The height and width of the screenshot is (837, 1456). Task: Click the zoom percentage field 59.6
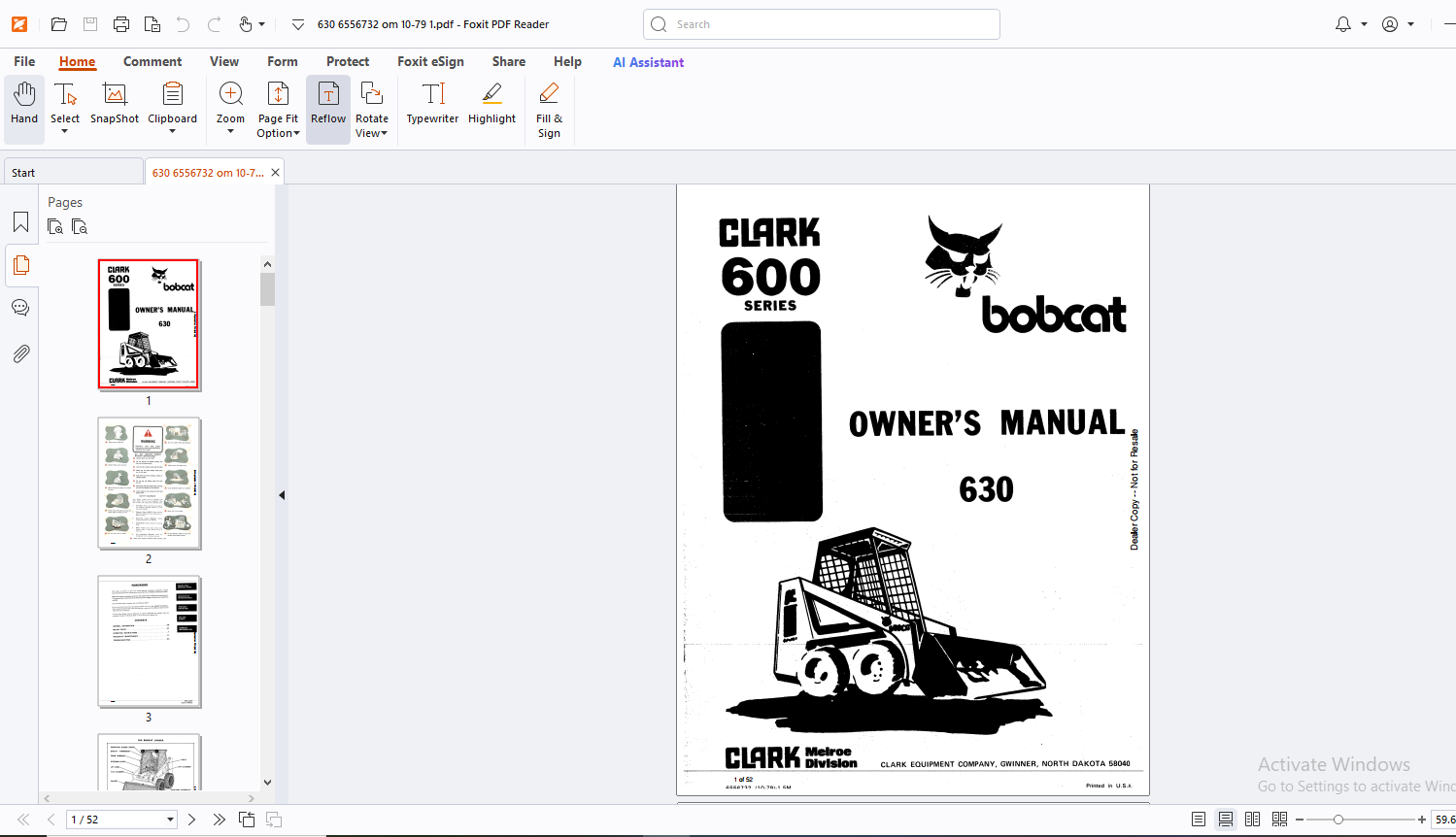1443,820
